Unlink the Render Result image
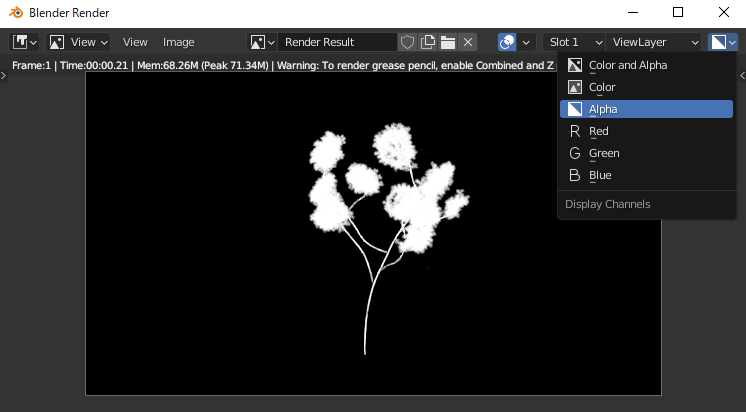Viewport: 746px width, 412px height. click(x=468, y=42)
